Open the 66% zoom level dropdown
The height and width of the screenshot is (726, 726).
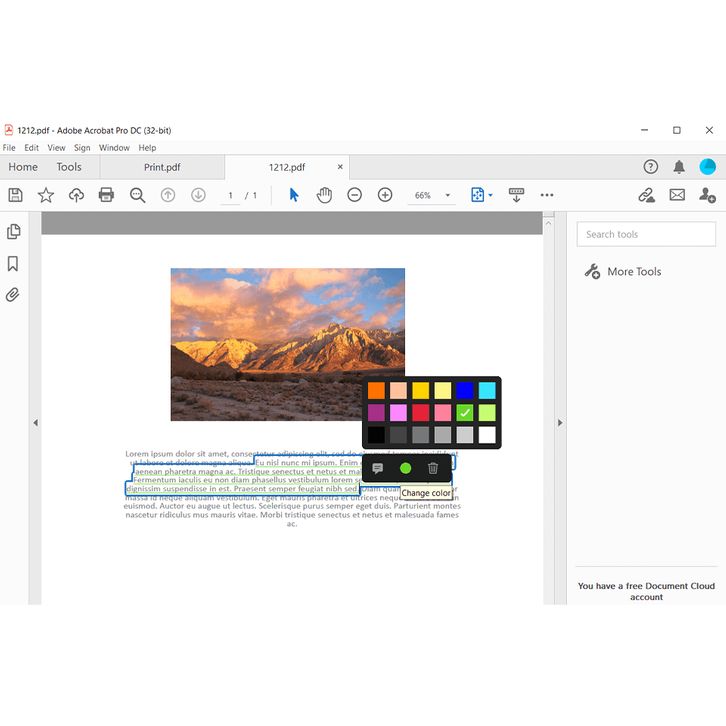click(447, 195)
